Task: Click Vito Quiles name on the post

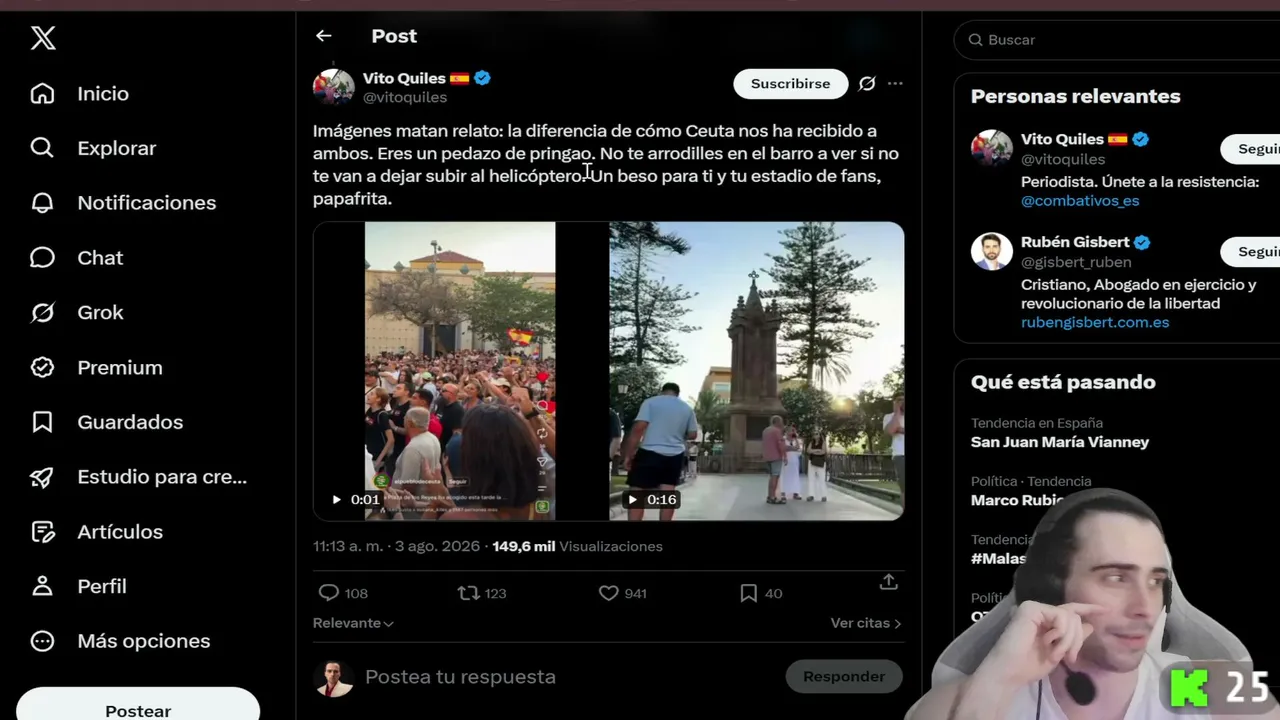Action: click(x=404, y=78)
